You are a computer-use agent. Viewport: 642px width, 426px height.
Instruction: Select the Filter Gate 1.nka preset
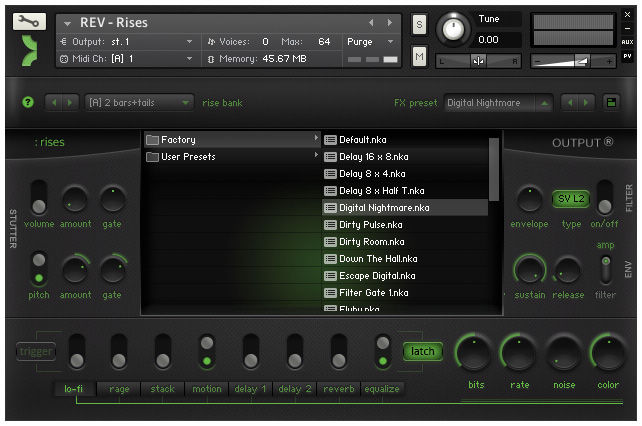click(405, 293)
